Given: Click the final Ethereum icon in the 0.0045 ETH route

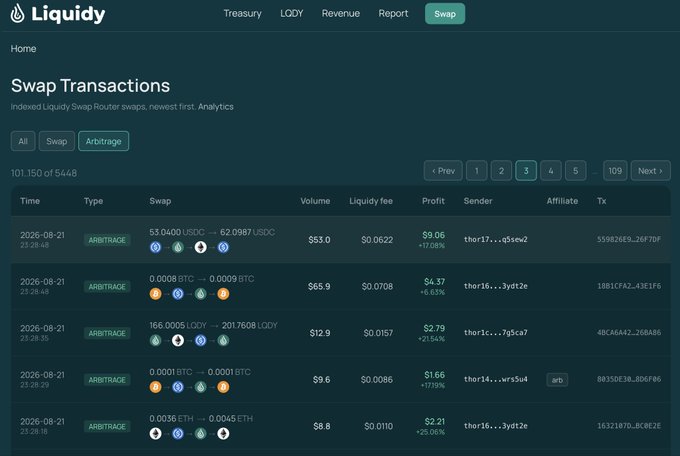Looking at the screenshot, I should click(x=223, y=433).
